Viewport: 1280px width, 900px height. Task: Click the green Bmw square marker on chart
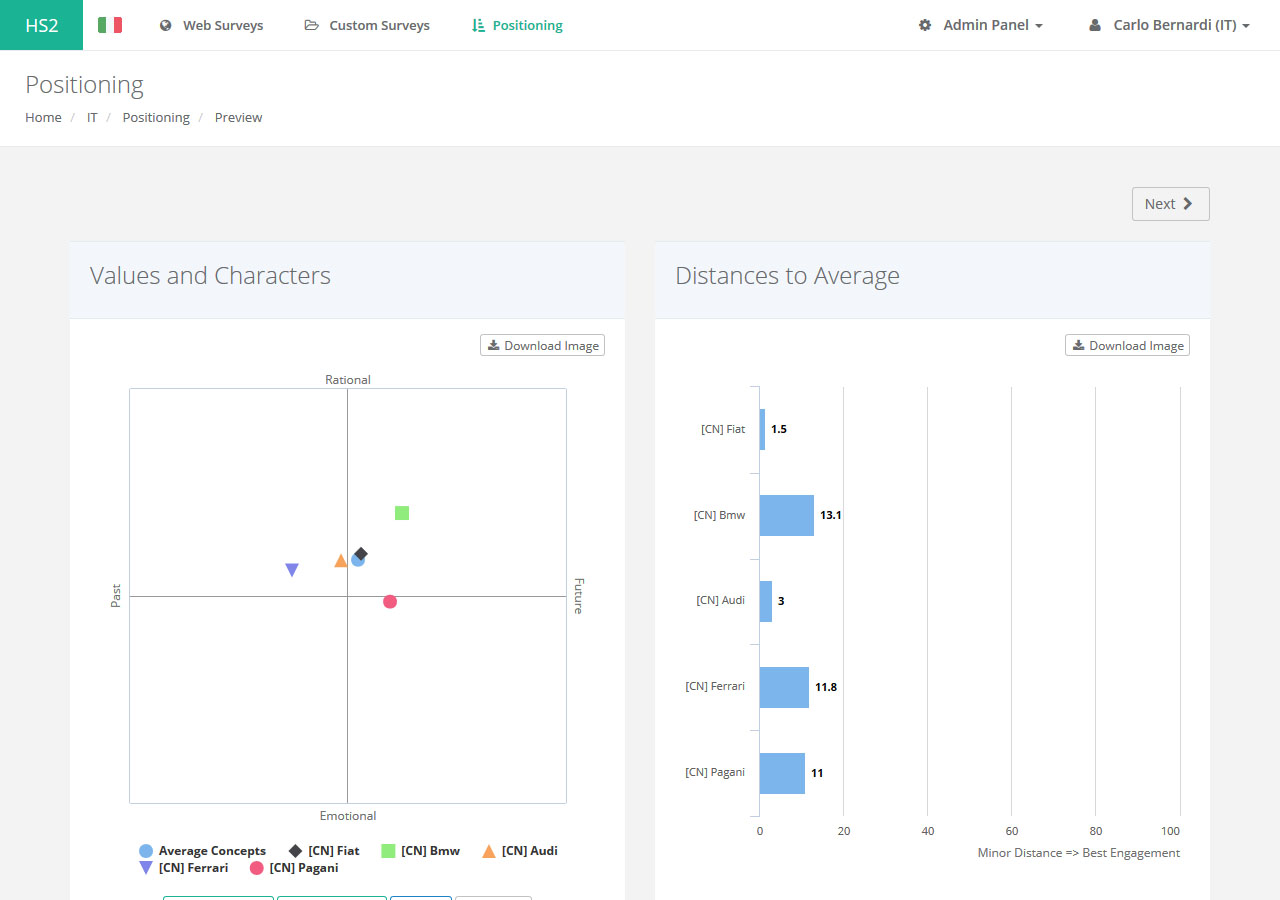coord(402,513)
